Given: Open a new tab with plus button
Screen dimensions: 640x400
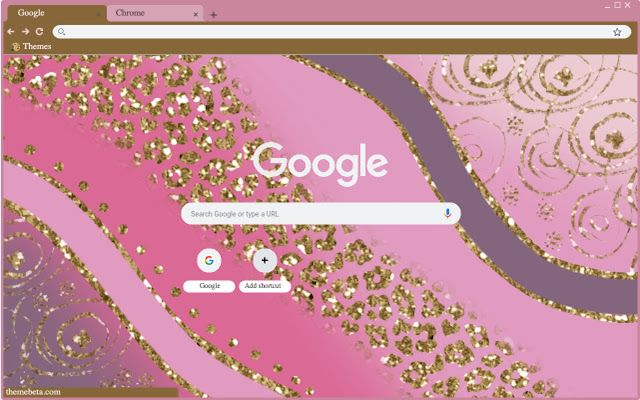Looking at the screenshot, I should (x=213, y=15).
